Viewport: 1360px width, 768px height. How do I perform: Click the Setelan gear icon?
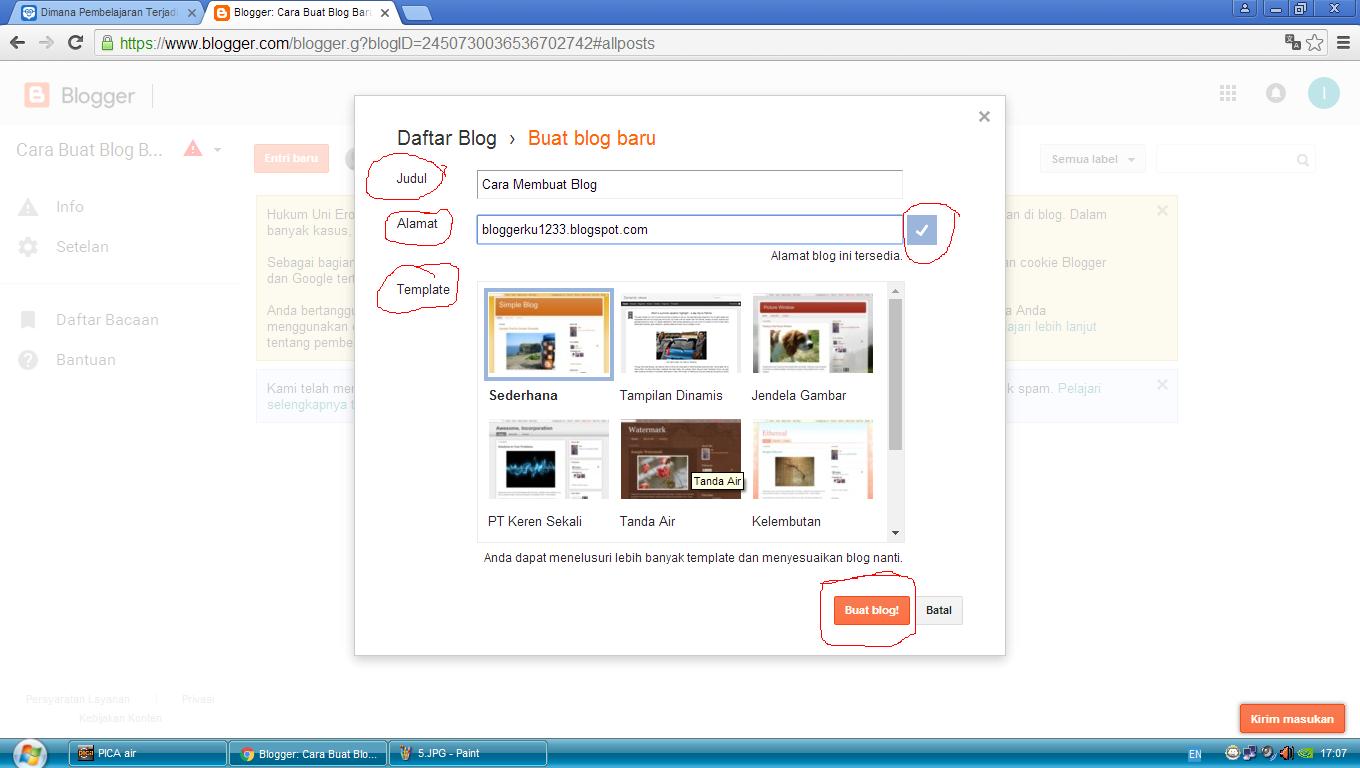tap(28, 247)
